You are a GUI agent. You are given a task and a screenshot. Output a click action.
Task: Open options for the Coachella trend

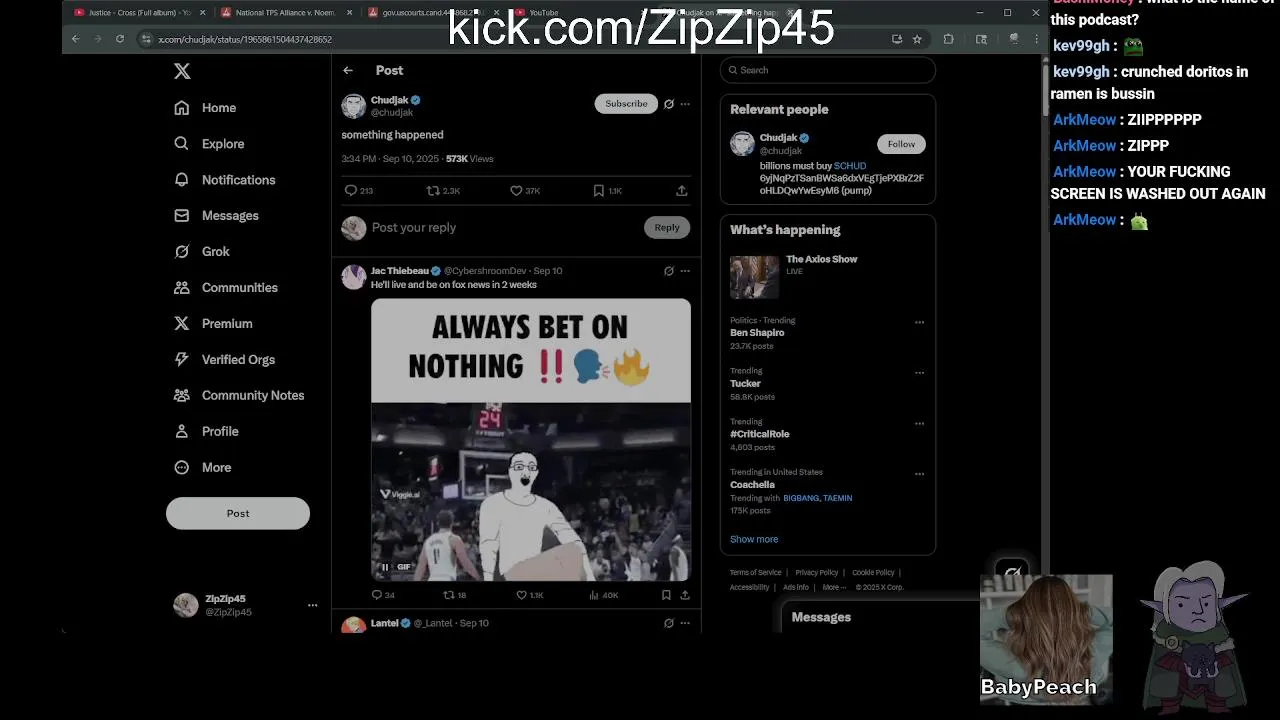919,474
